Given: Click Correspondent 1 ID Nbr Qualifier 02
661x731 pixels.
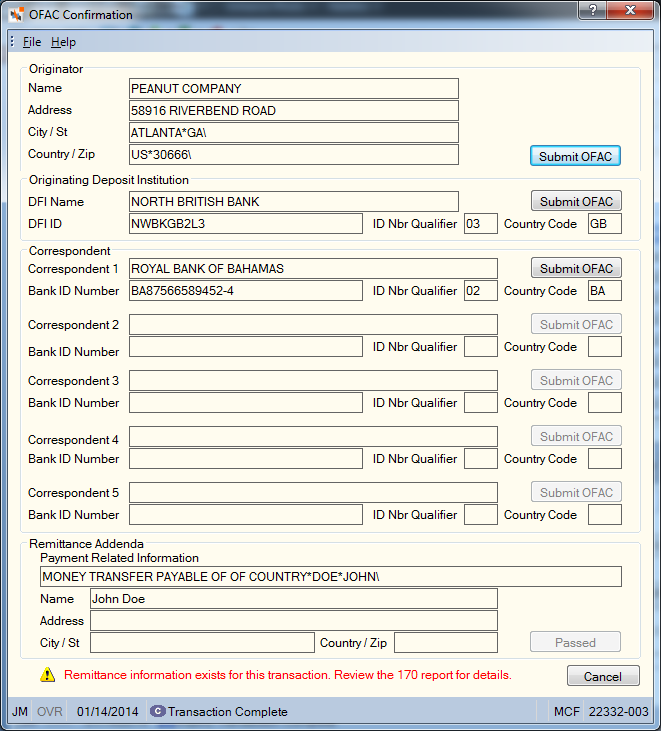Looking at the screenshot, I should point(481,290).
